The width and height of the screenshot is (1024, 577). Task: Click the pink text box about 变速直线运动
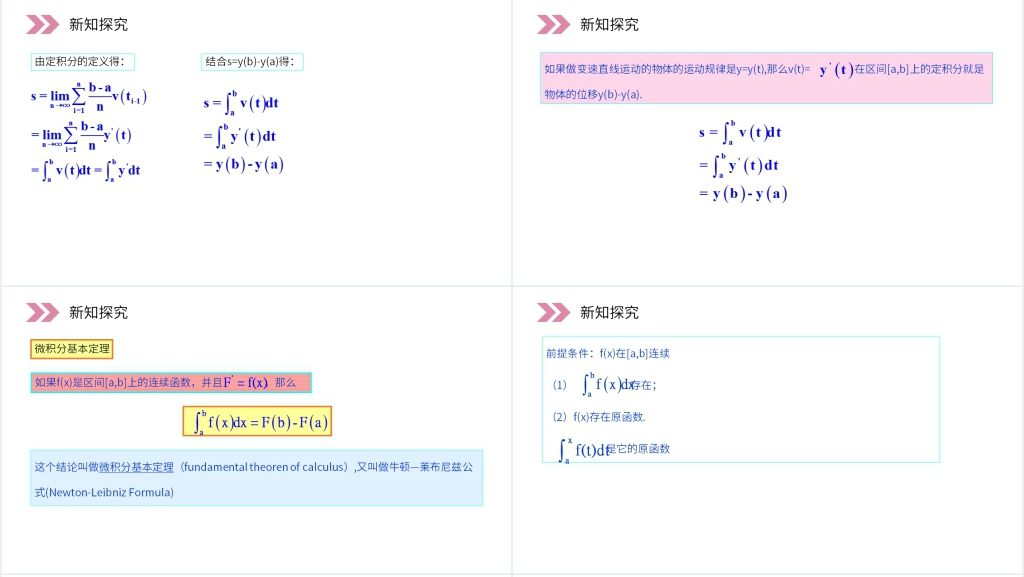coord(766,79)
